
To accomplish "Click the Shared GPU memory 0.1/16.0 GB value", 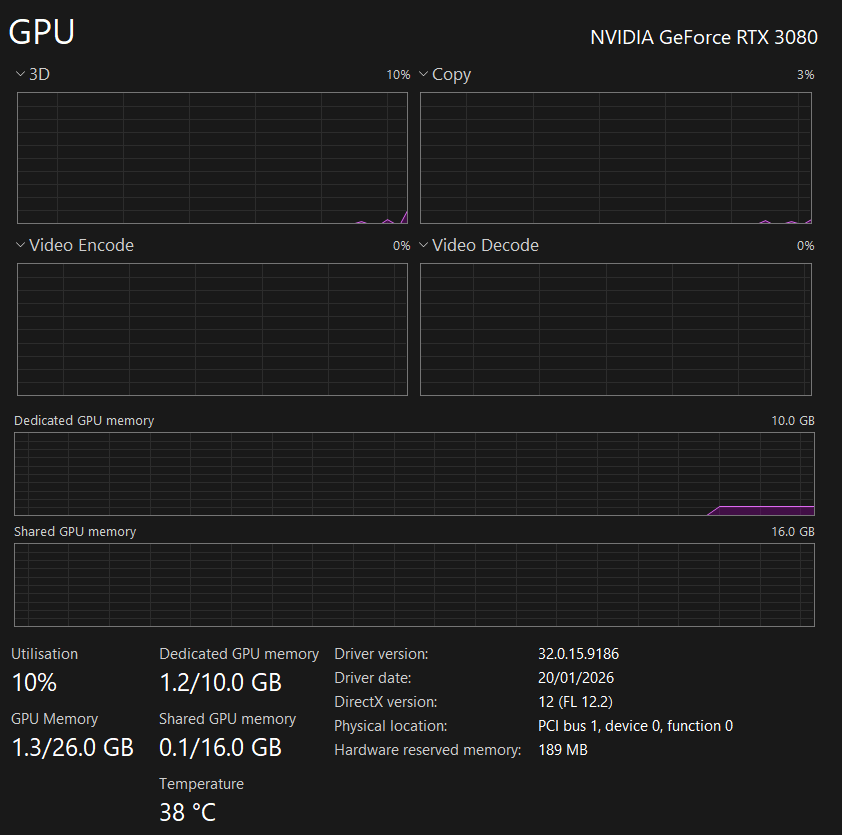I will coord(220,747).
